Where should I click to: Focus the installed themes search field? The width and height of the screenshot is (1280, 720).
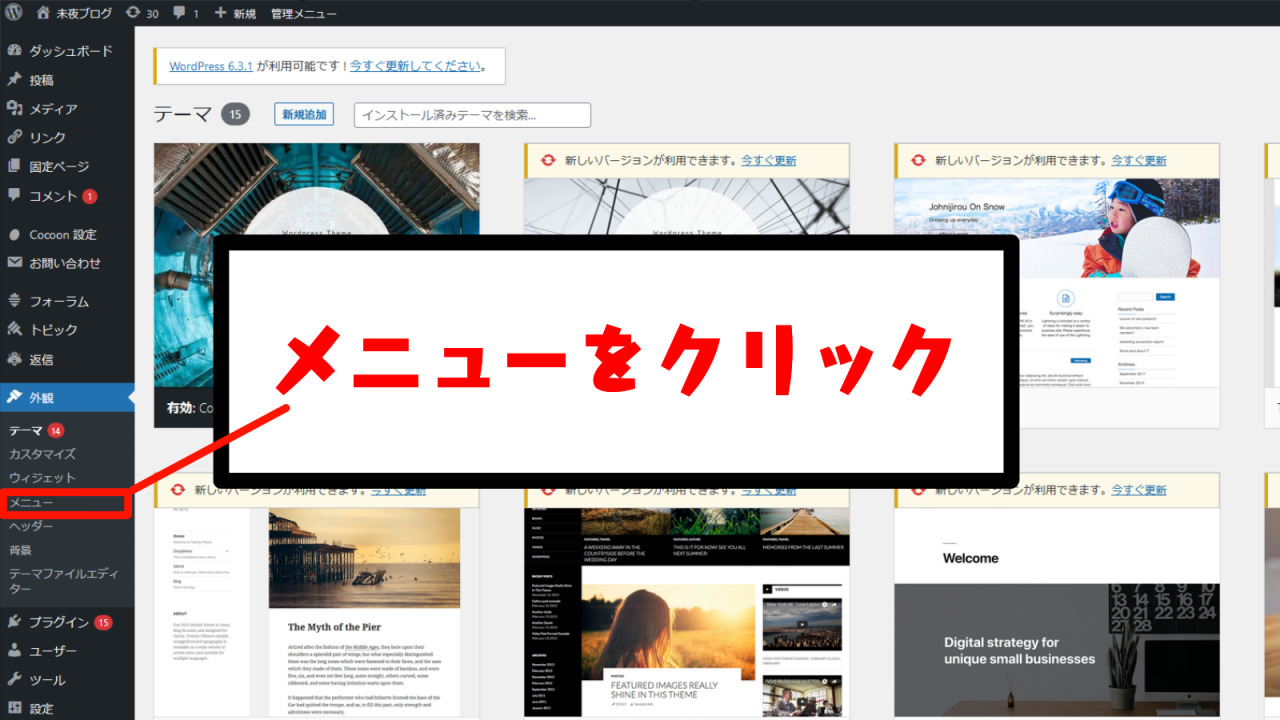click(472, 115)
